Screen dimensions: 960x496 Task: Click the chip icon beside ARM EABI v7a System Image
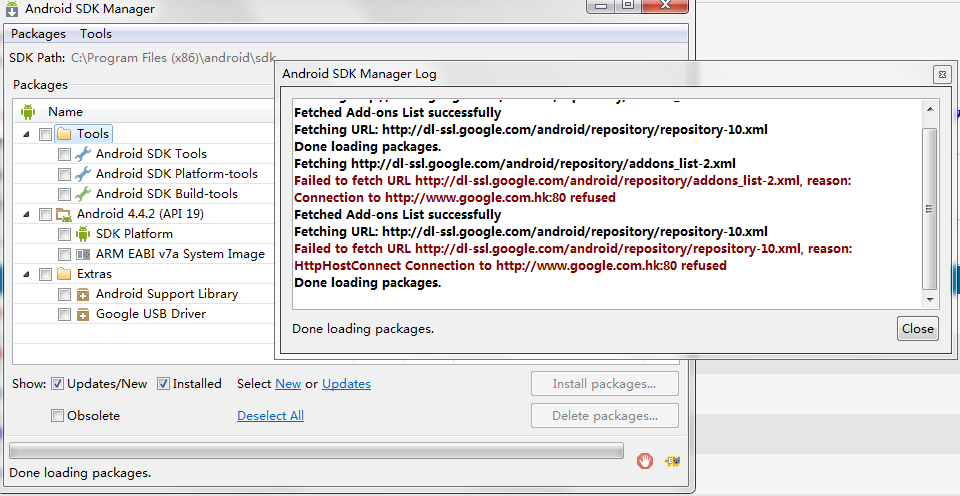83,254
